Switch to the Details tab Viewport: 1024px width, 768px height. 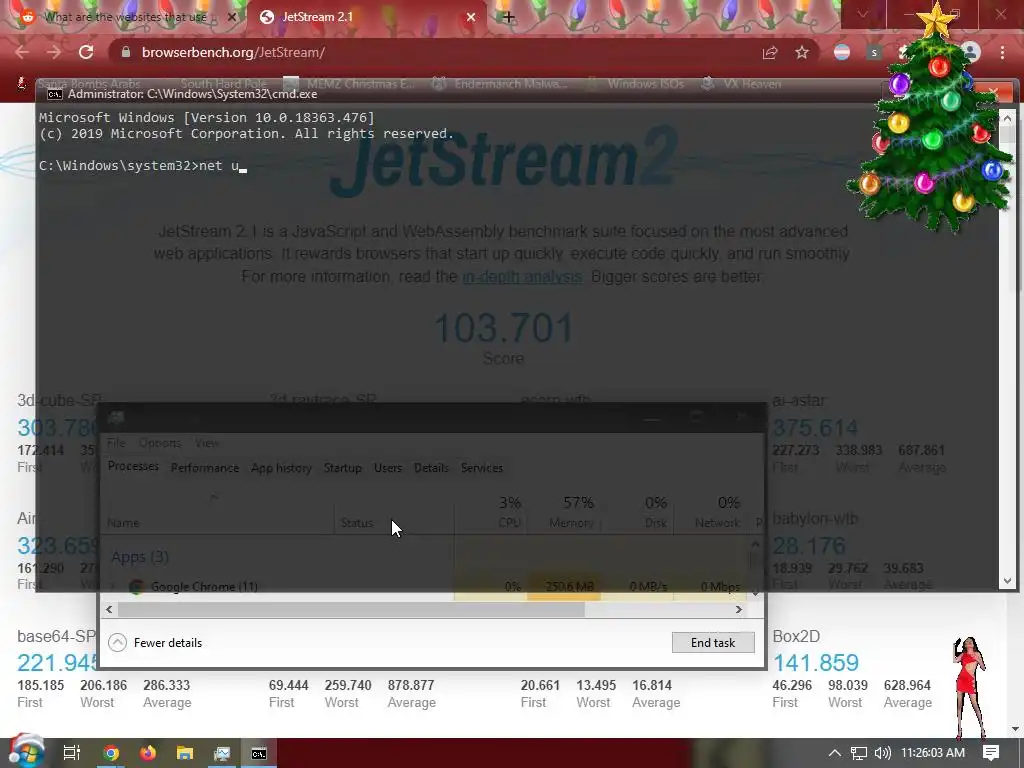pos(431,468)
